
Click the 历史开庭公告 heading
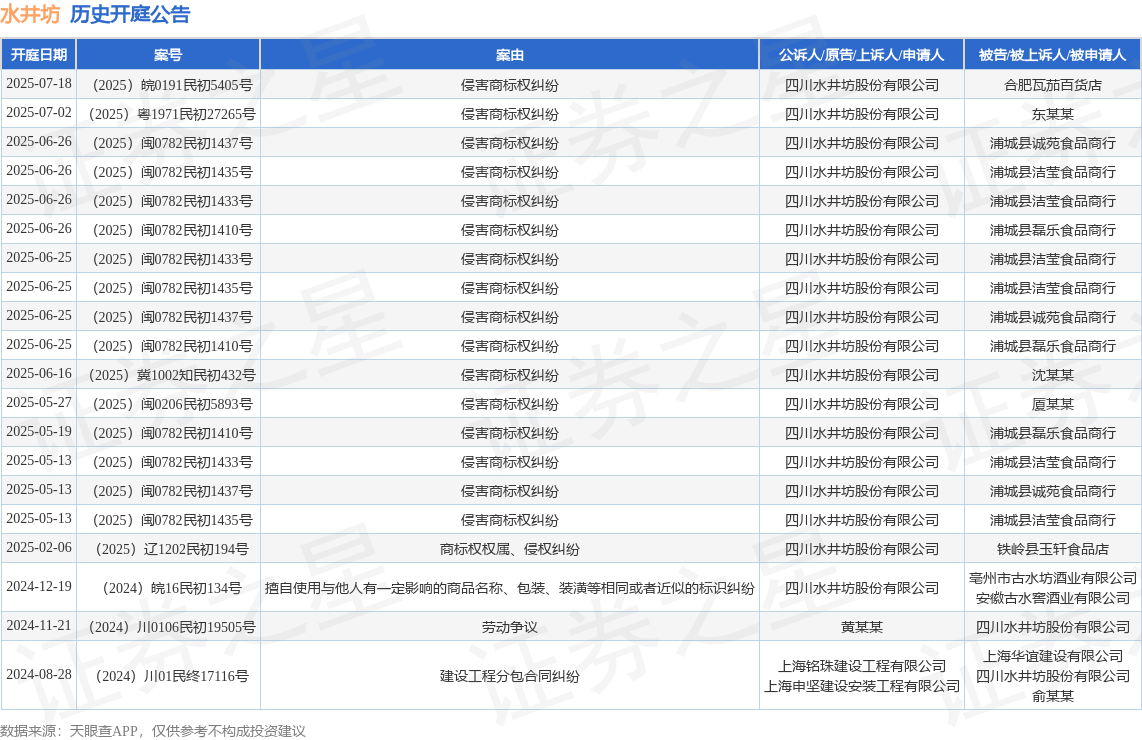click(130, 15)
